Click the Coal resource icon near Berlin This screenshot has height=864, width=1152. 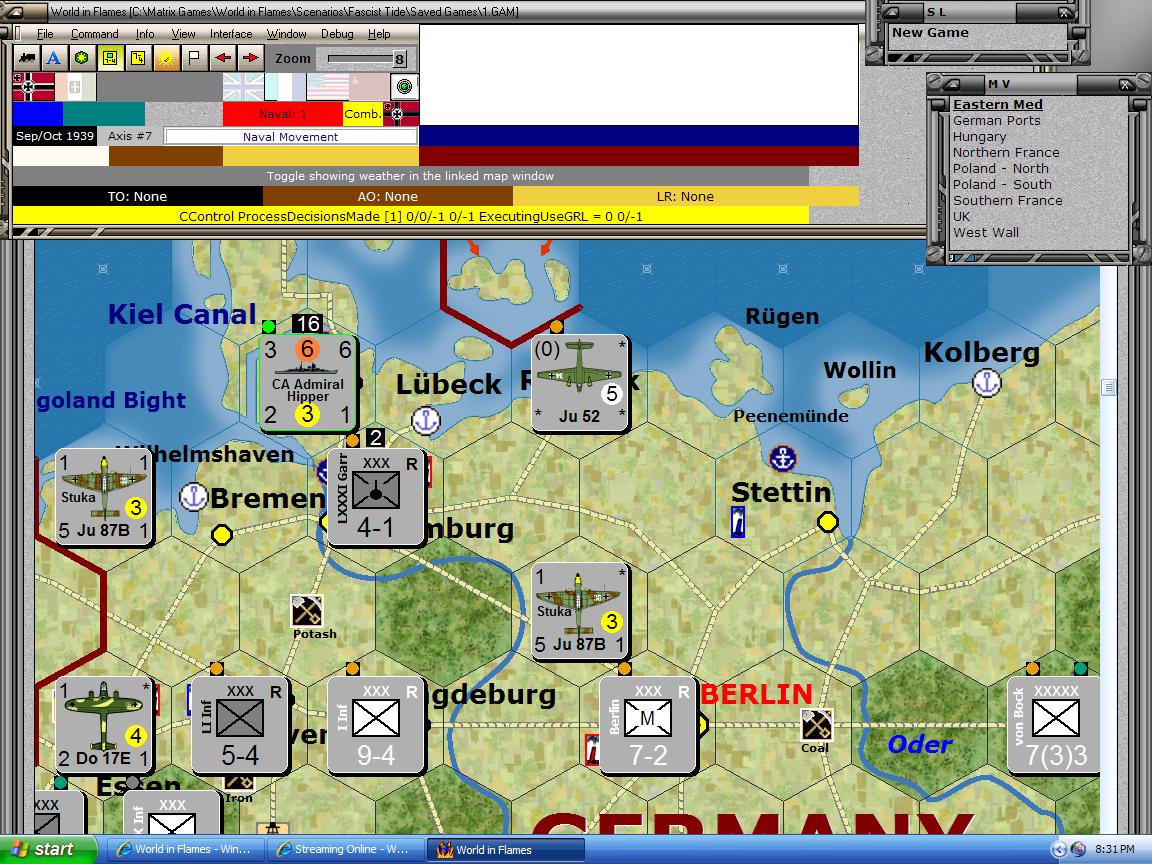click(816, 725)
